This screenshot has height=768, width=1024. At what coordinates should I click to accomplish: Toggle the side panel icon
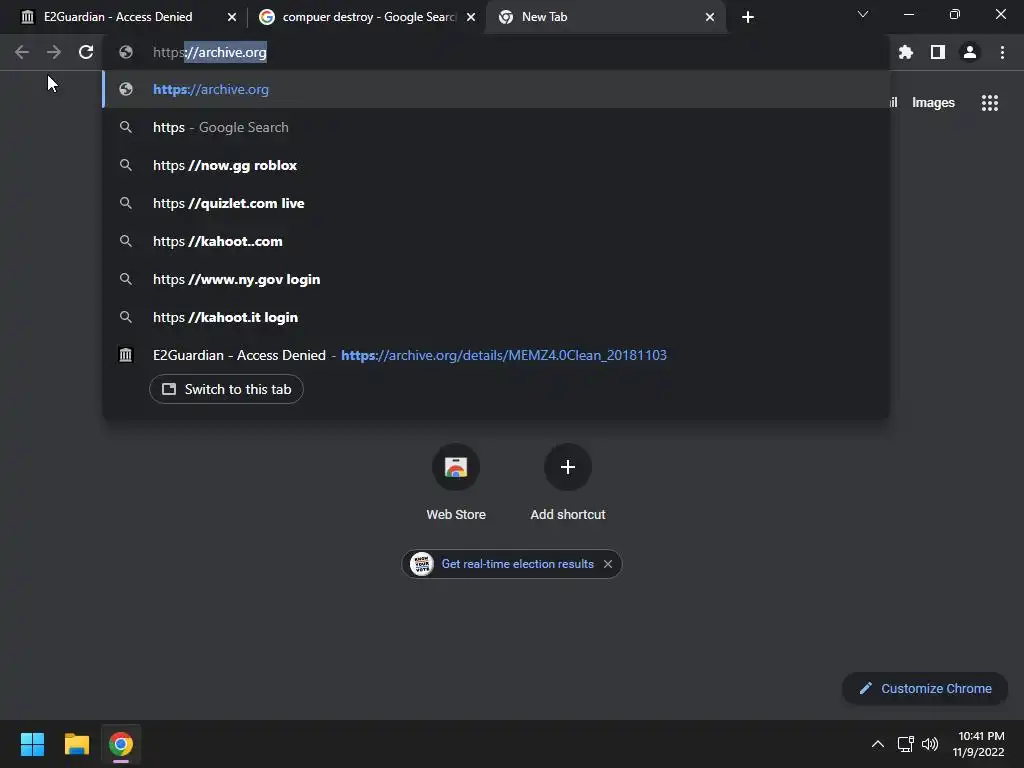[938, 52]
